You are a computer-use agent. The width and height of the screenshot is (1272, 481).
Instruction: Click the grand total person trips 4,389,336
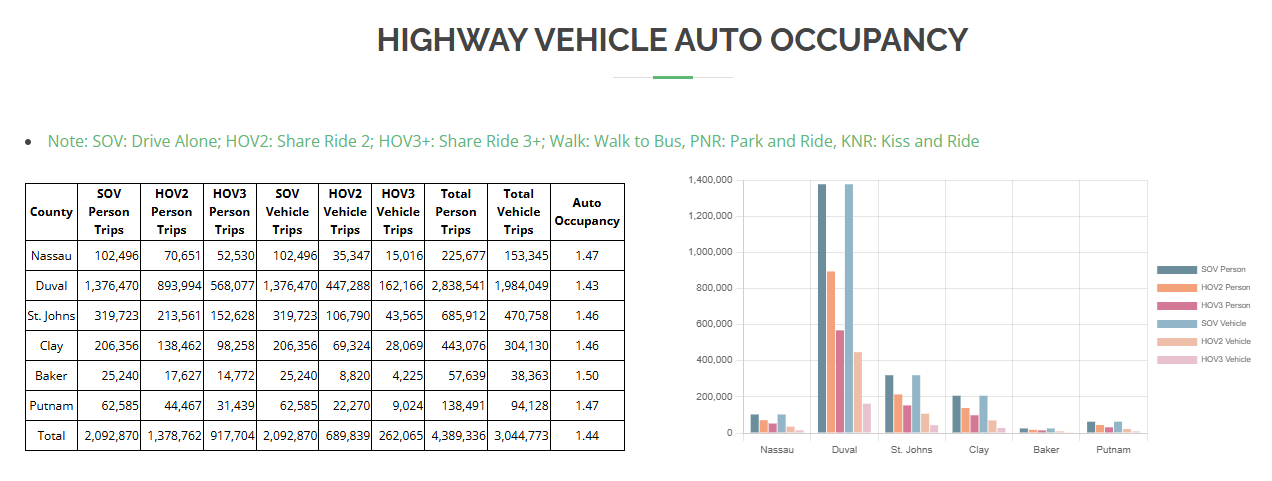coord(457,436)
